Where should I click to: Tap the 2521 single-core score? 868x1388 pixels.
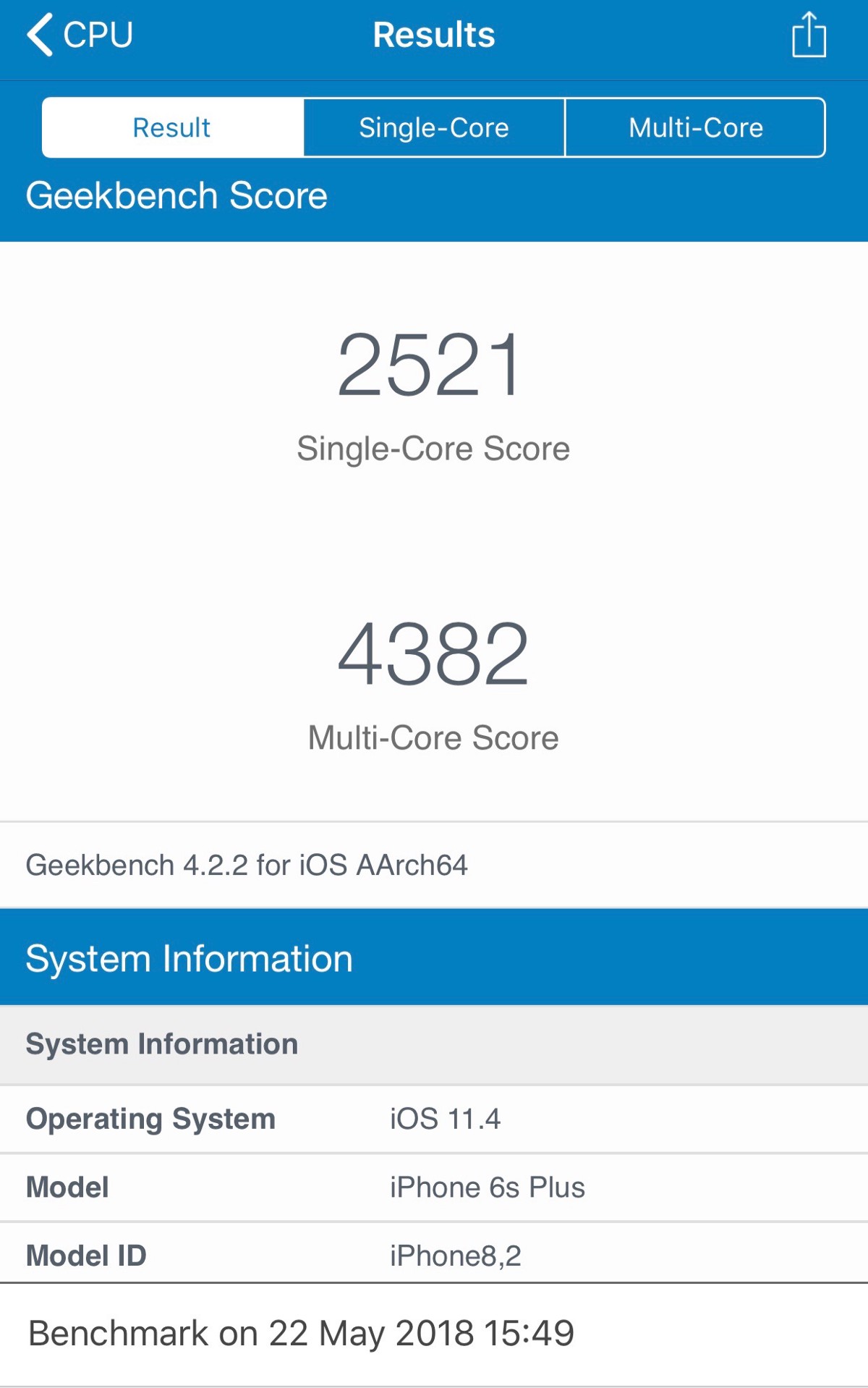(x=430, y=365)
